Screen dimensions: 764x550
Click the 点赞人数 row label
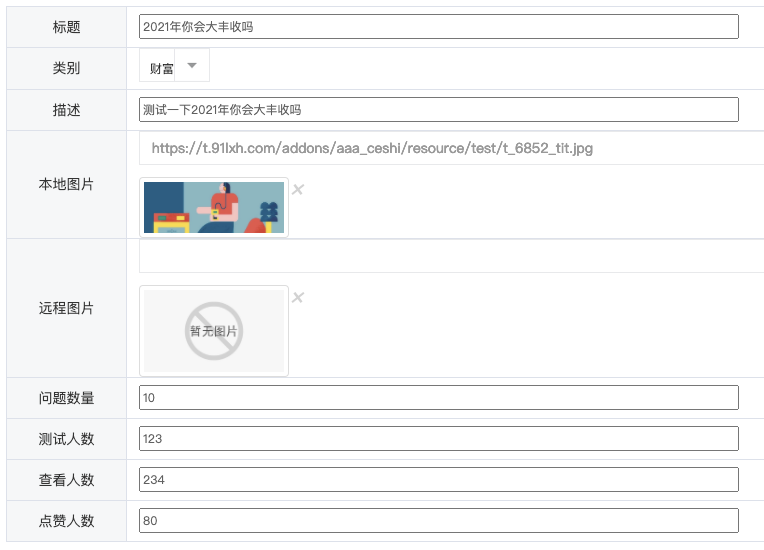coord(66,521)
